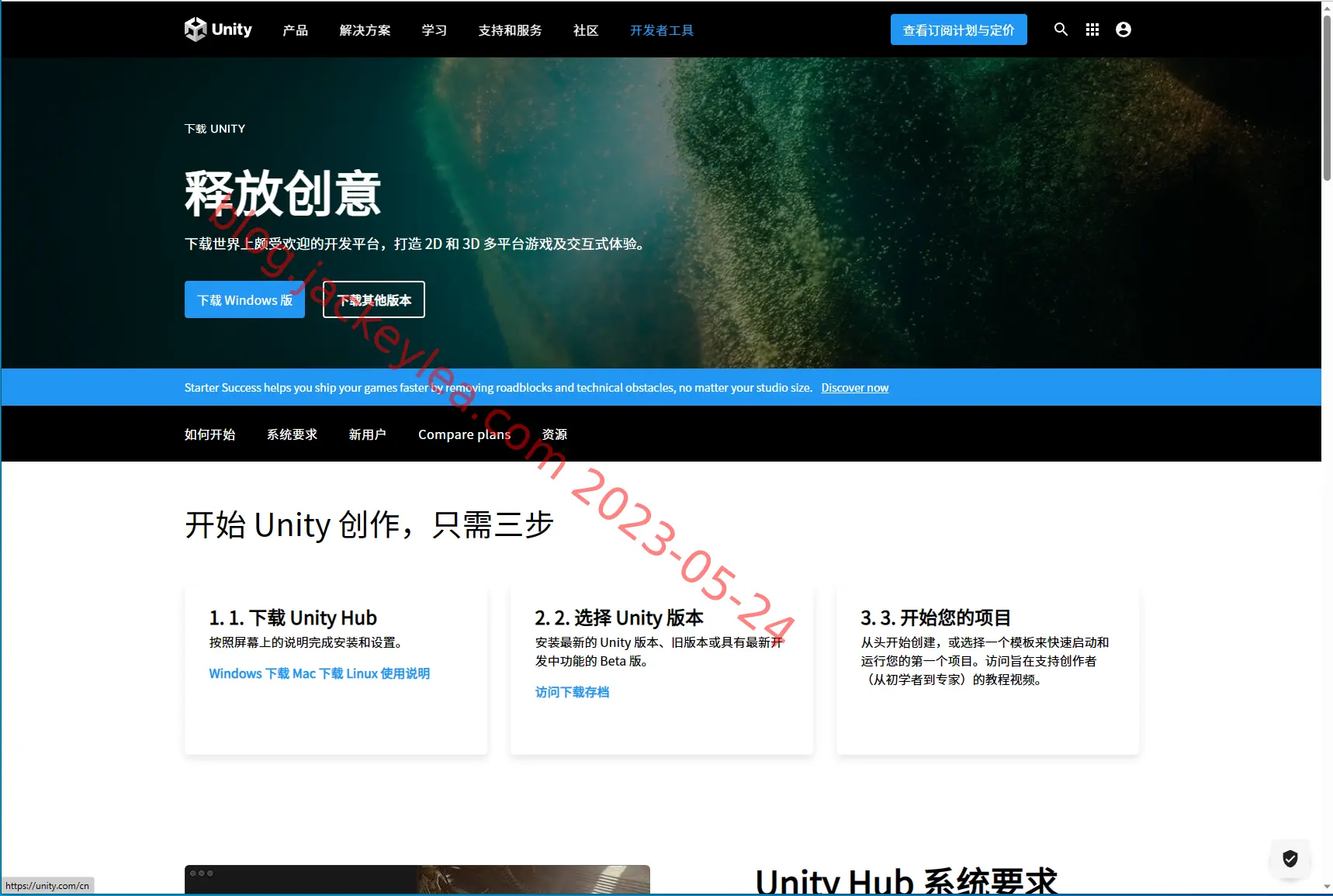Click the shield privacy badge icon
Image resolution: width=1333 pixels, height=896 pixels.
click(x=1290, y=858)
